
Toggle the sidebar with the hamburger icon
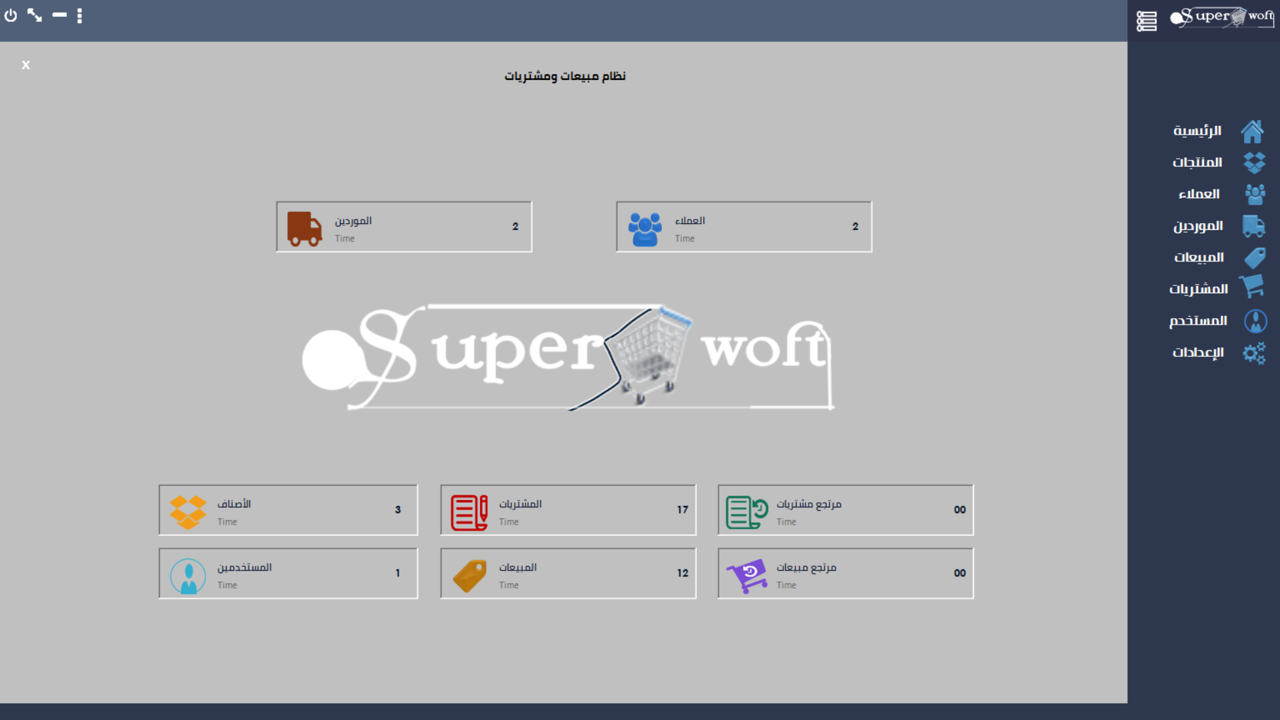tap(1146, 20)
